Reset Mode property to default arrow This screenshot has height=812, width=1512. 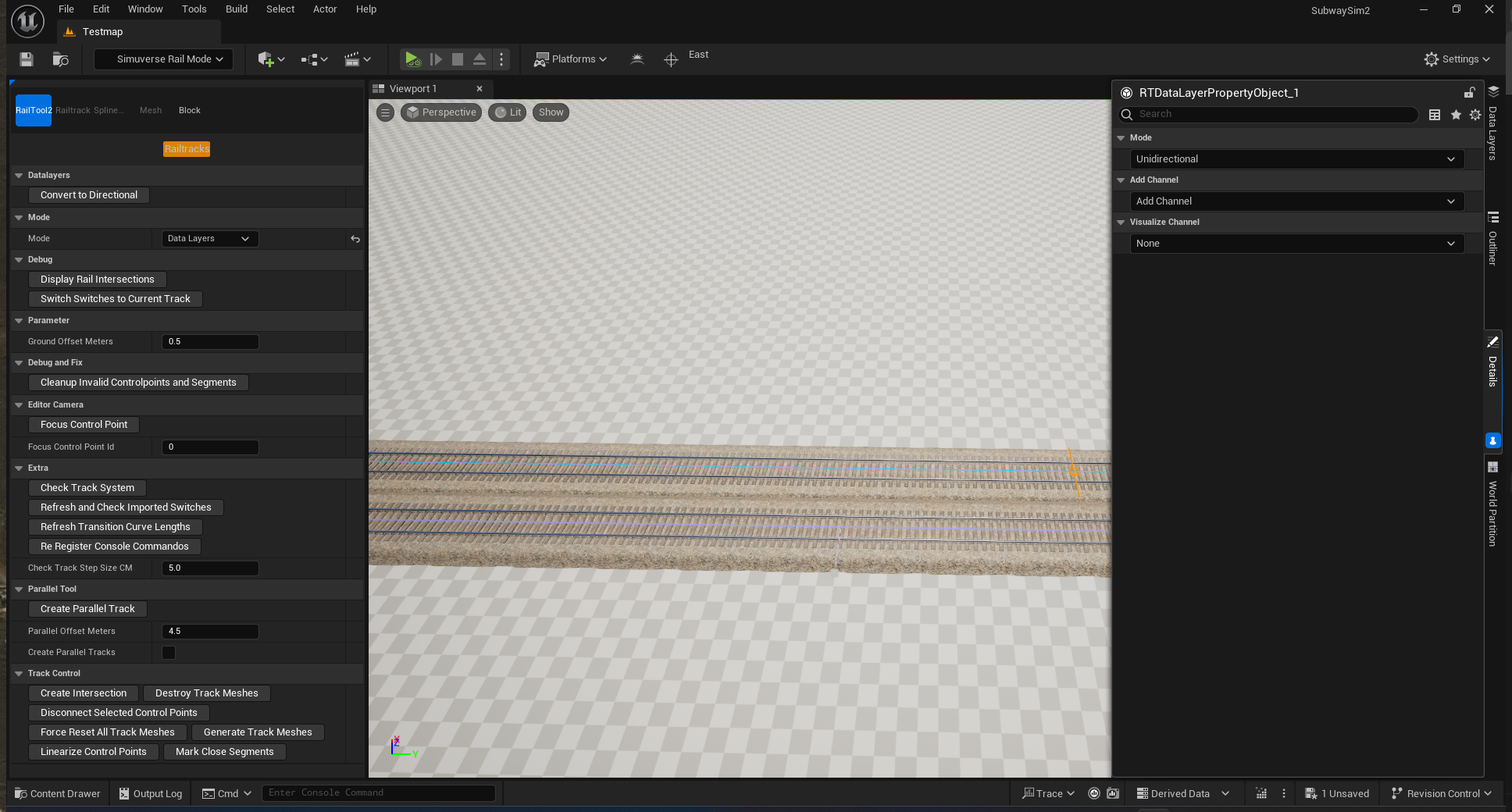tap(355, 239)
